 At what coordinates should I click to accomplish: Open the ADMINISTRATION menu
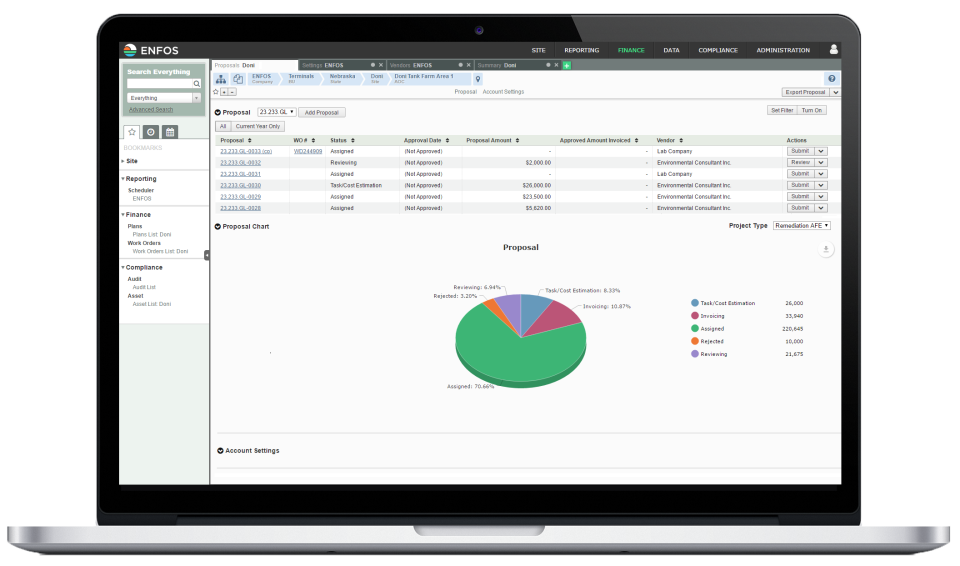[783, 50]
